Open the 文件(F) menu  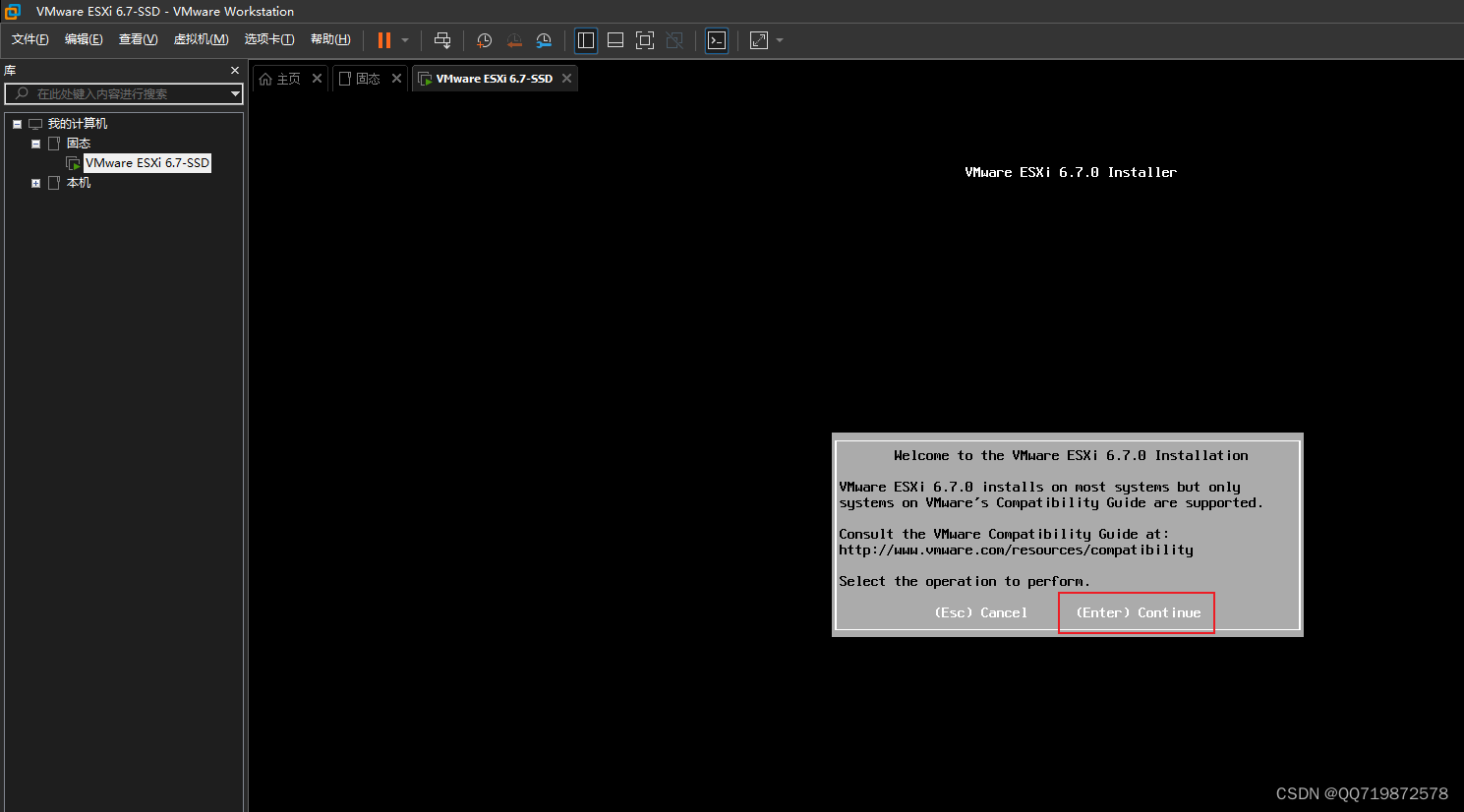coord(30,39)
